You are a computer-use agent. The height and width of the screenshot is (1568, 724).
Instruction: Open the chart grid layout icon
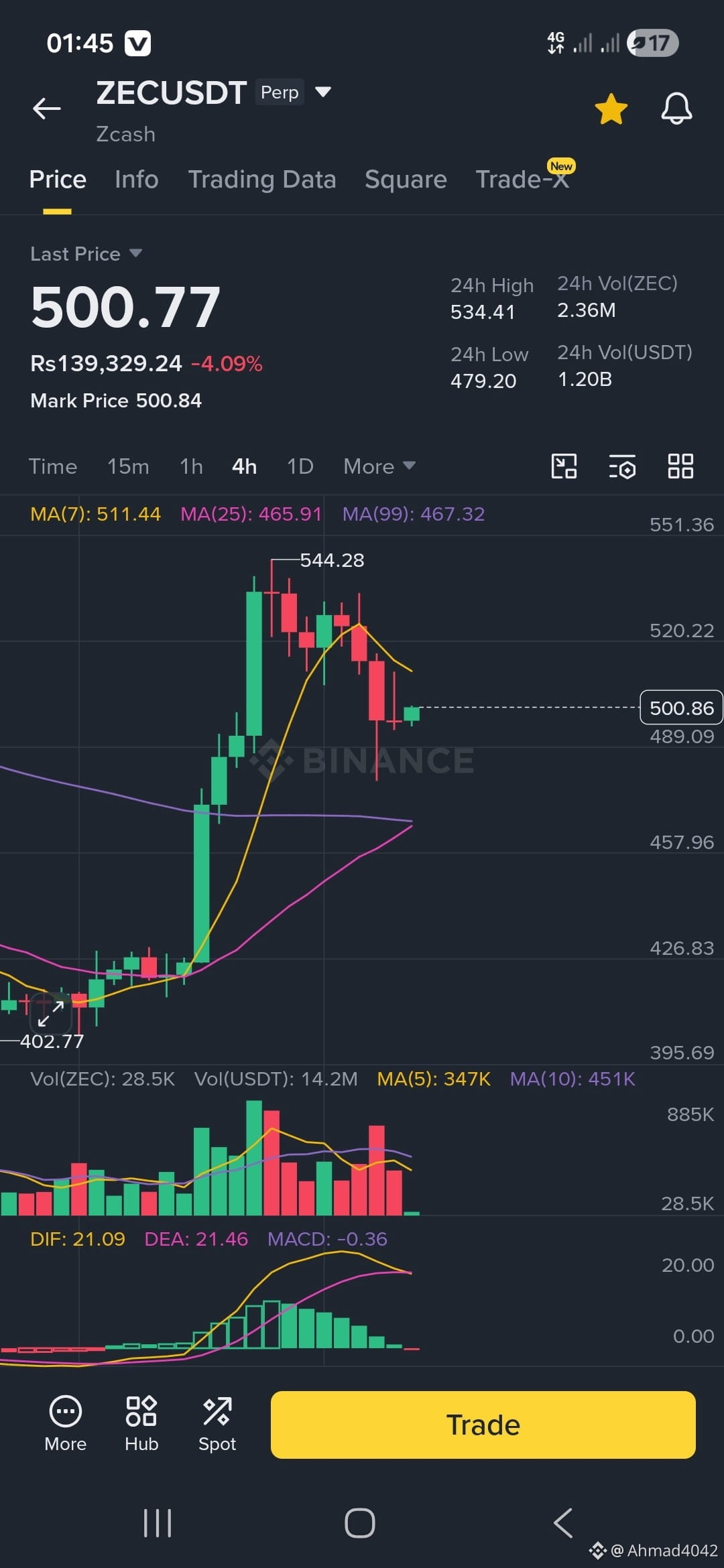point(680,466)
